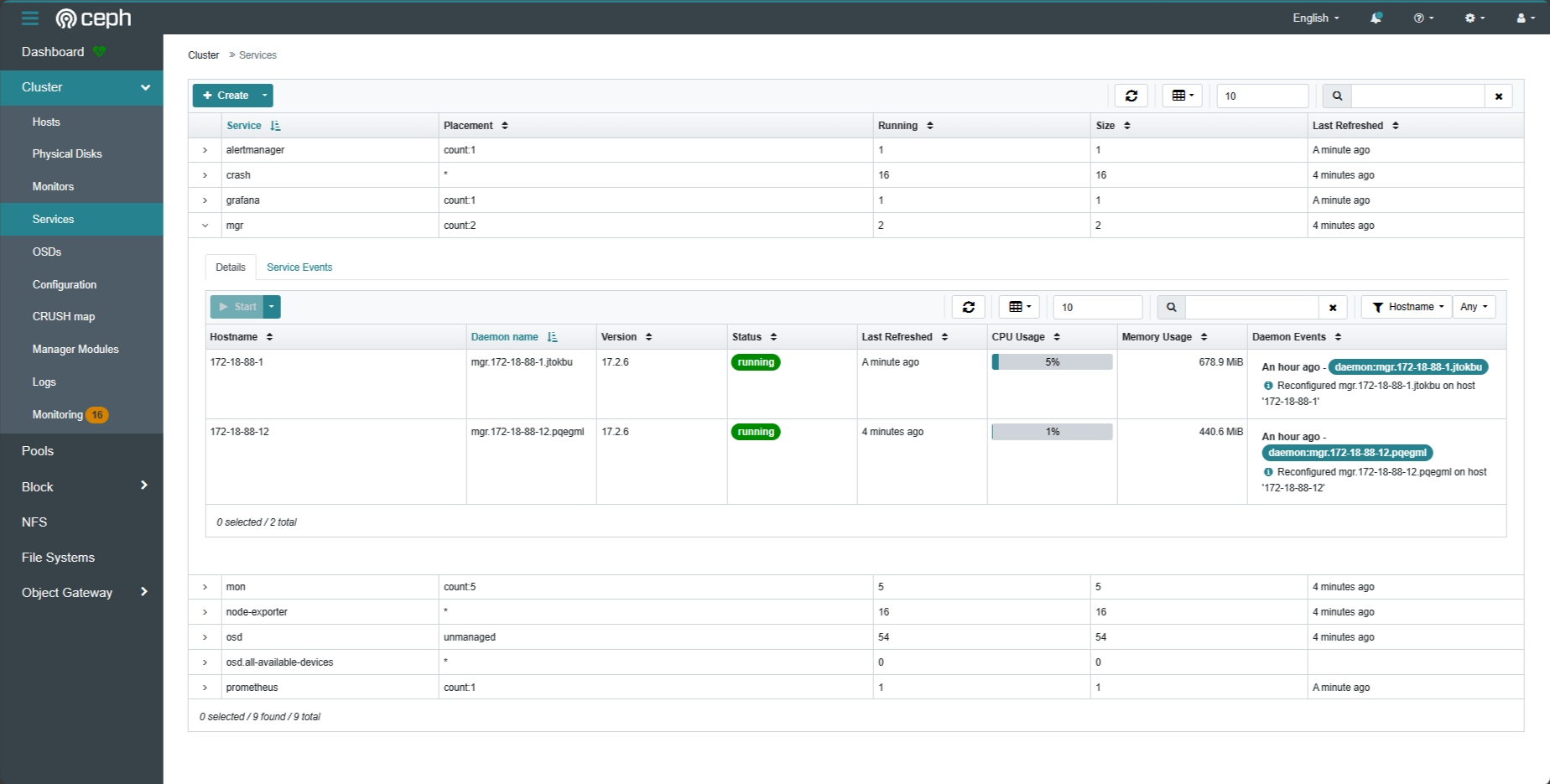Image resolution: width=1550 pixels, height=784 pixels.
Task: Sort daemons by Status column
Action: point(754,337)
